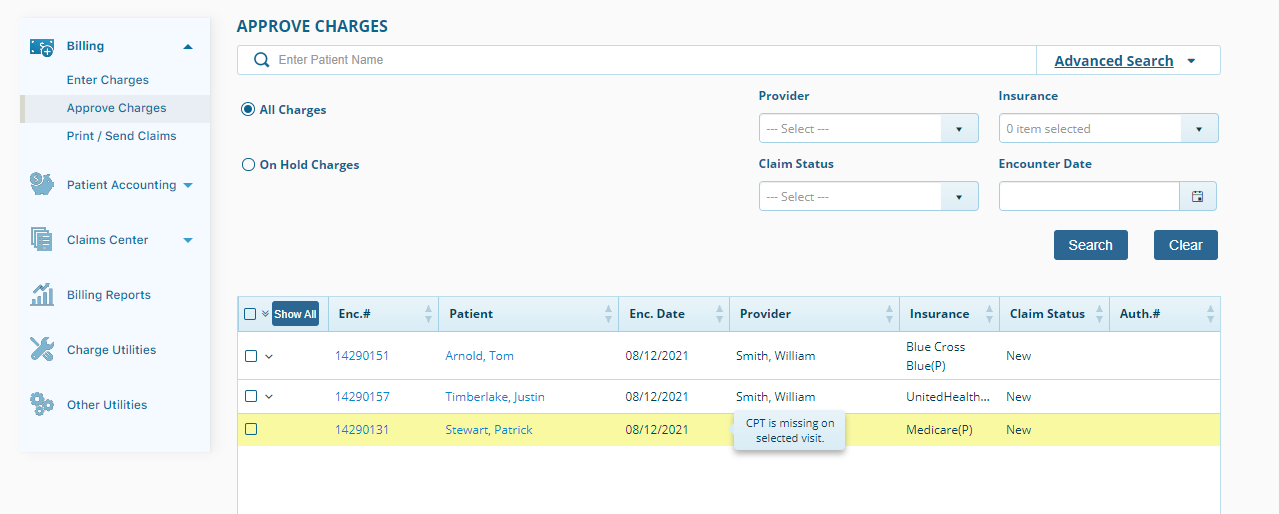Click the Search button

tap(1090, 245)
